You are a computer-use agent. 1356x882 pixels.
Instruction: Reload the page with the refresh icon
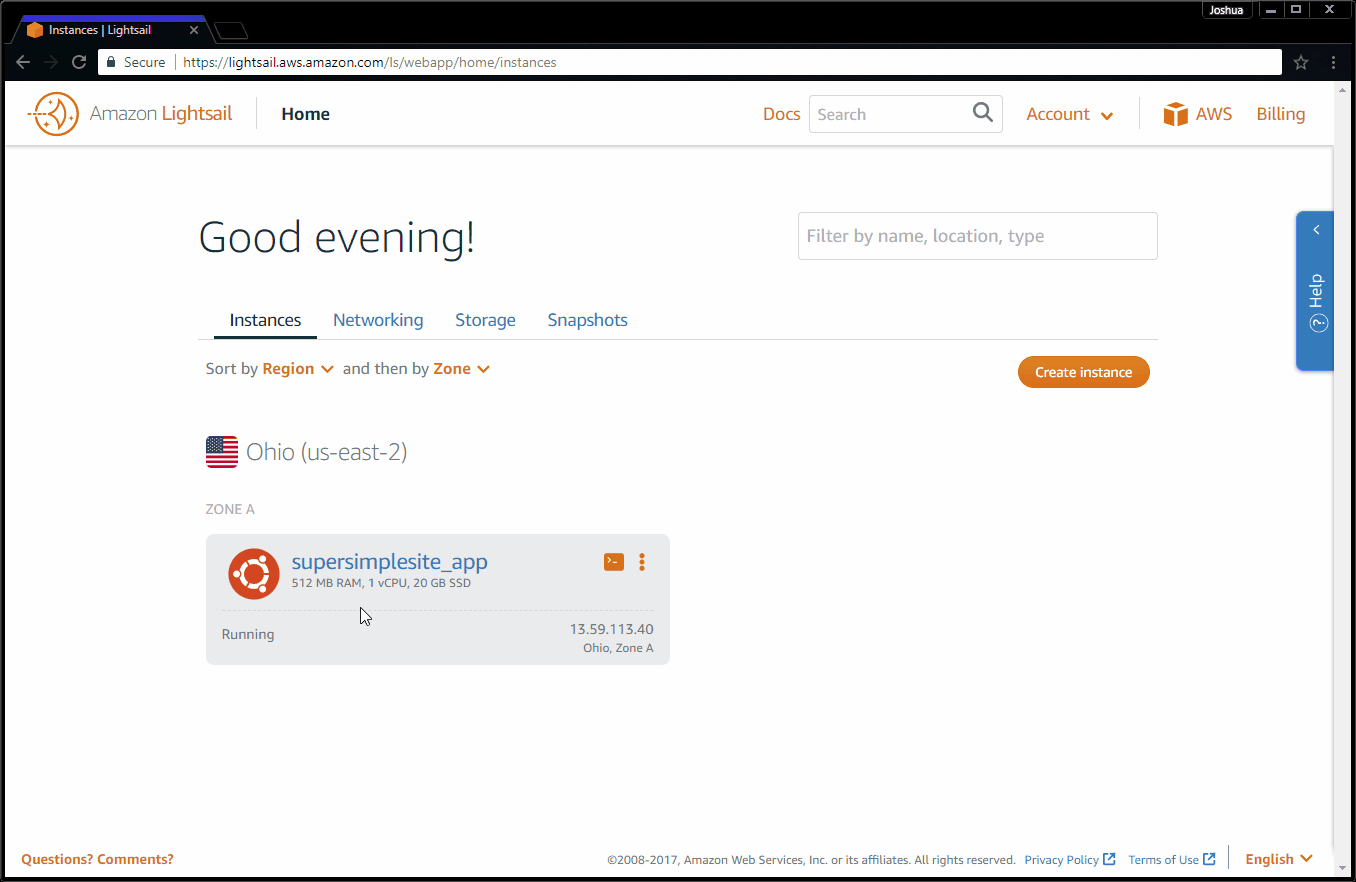[x=79, y=62]
